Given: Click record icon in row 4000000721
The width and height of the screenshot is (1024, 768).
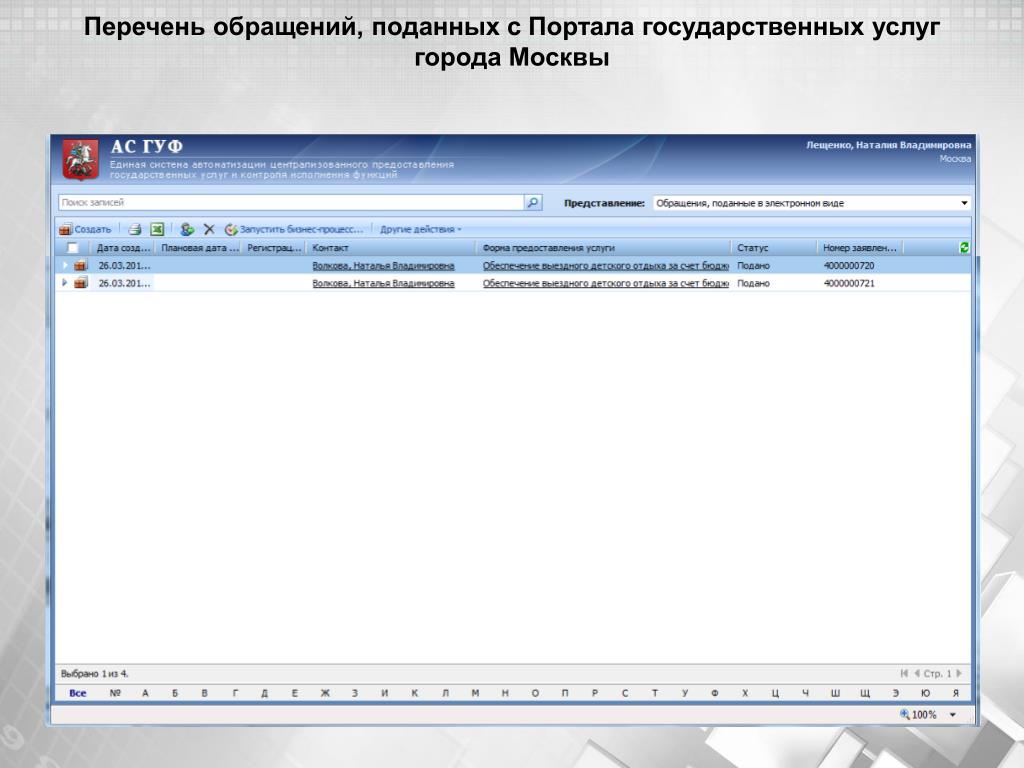Looking at the screenshot, I should click(81, 283).
